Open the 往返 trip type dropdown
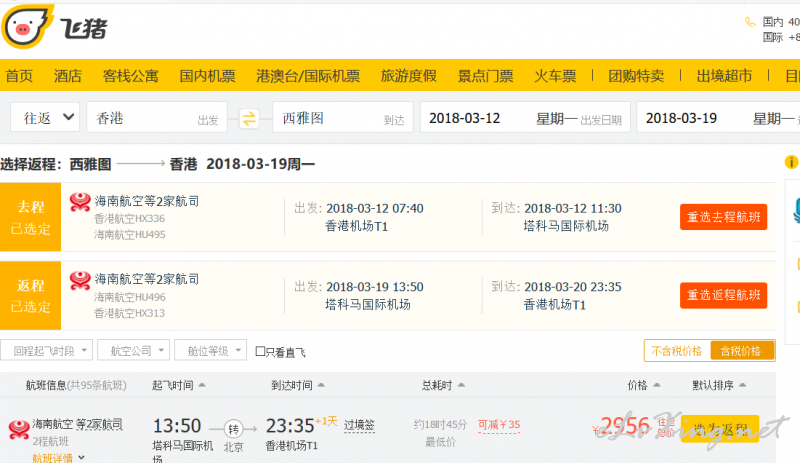 coord(45,118)
